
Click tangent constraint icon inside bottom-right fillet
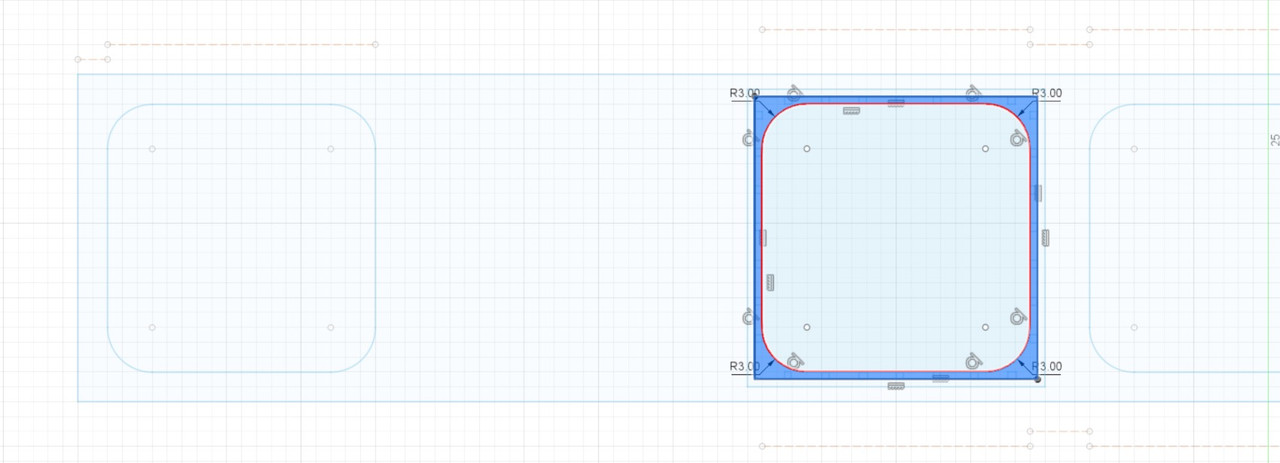[x=1019, y=317]
